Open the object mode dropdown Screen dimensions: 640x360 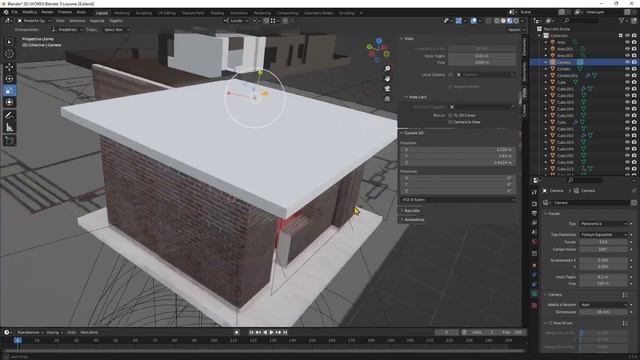34,20
